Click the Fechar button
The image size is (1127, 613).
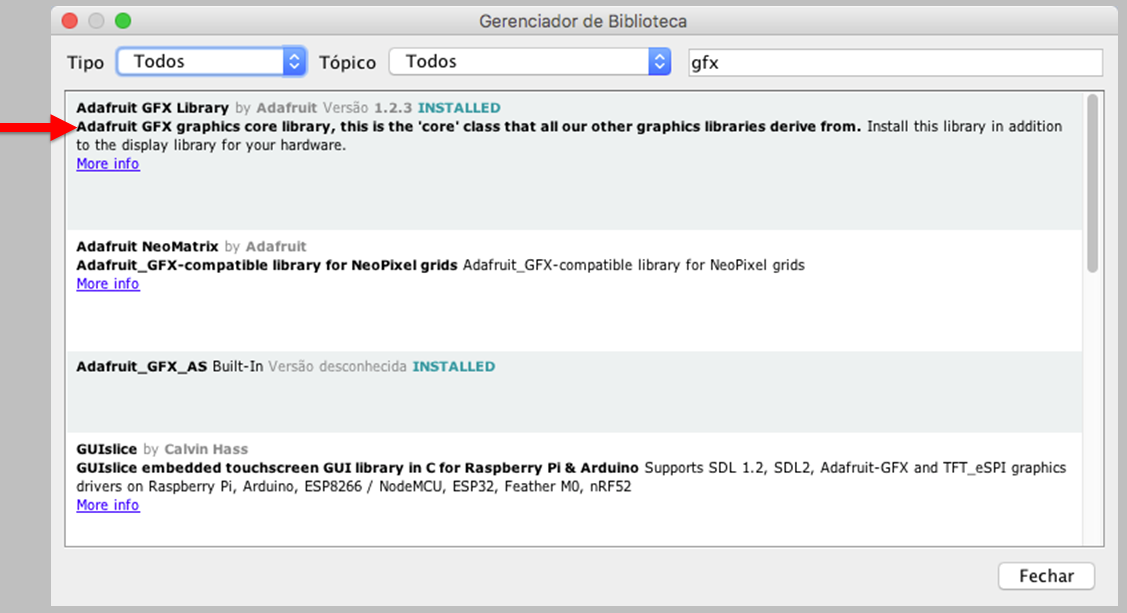pyautogui.click(x=1046, y=576)
